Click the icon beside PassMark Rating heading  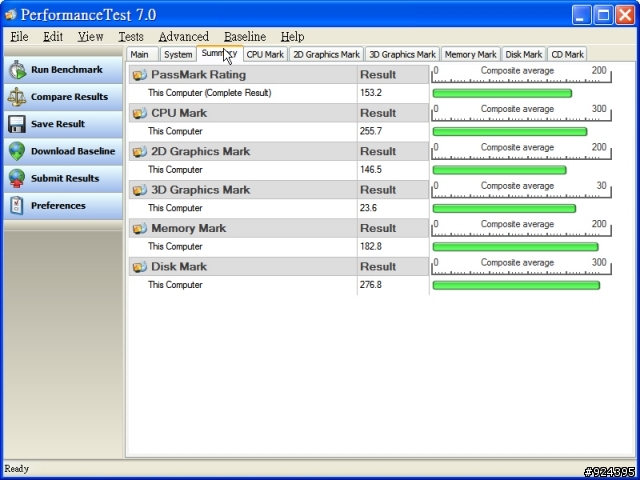(140, 75)
